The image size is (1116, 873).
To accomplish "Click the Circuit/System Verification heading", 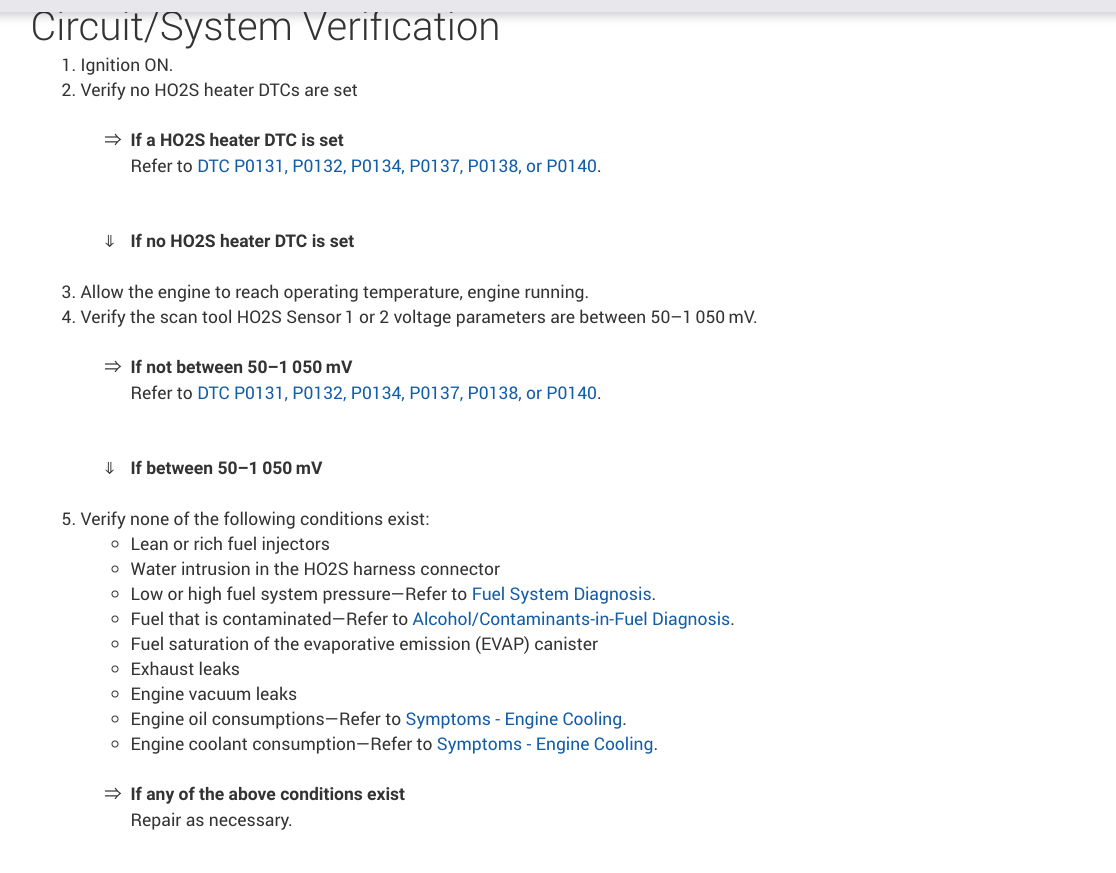I will tap(265, 27).
